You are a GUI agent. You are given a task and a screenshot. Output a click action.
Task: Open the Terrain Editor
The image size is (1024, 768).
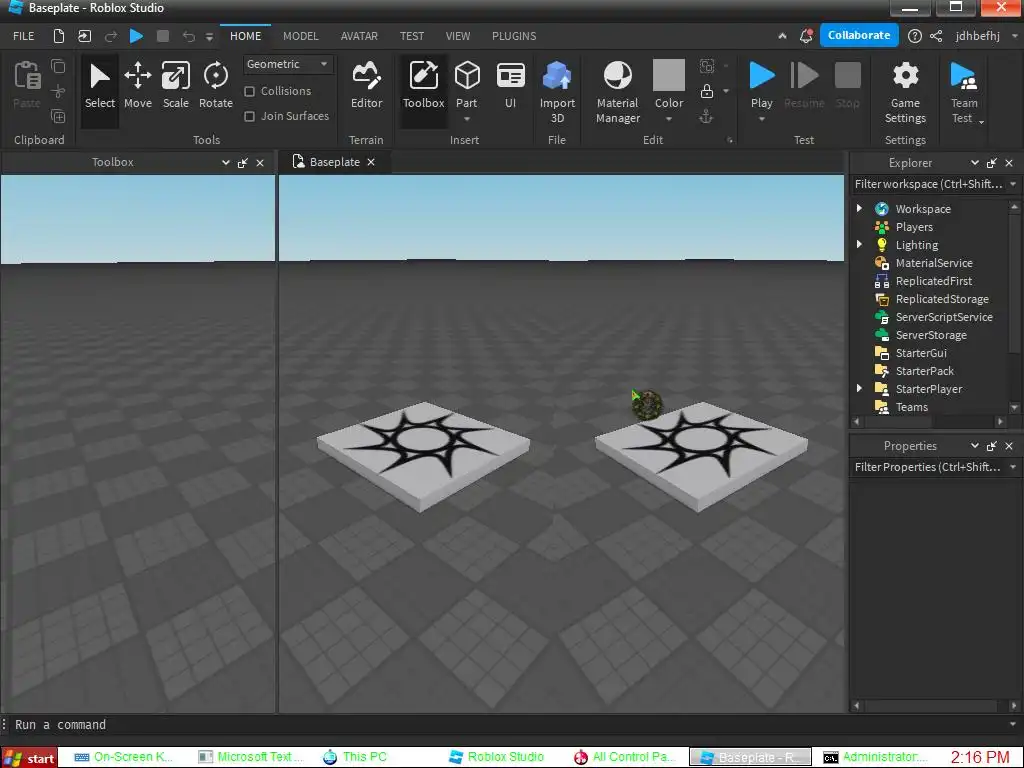pos(366,87)
